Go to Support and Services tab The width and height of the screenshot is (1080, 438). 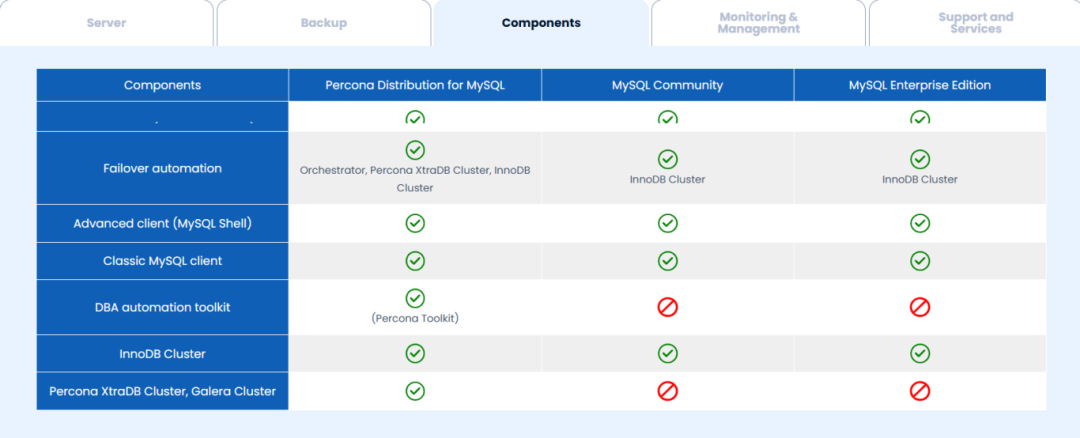click(x=975, y=23)
